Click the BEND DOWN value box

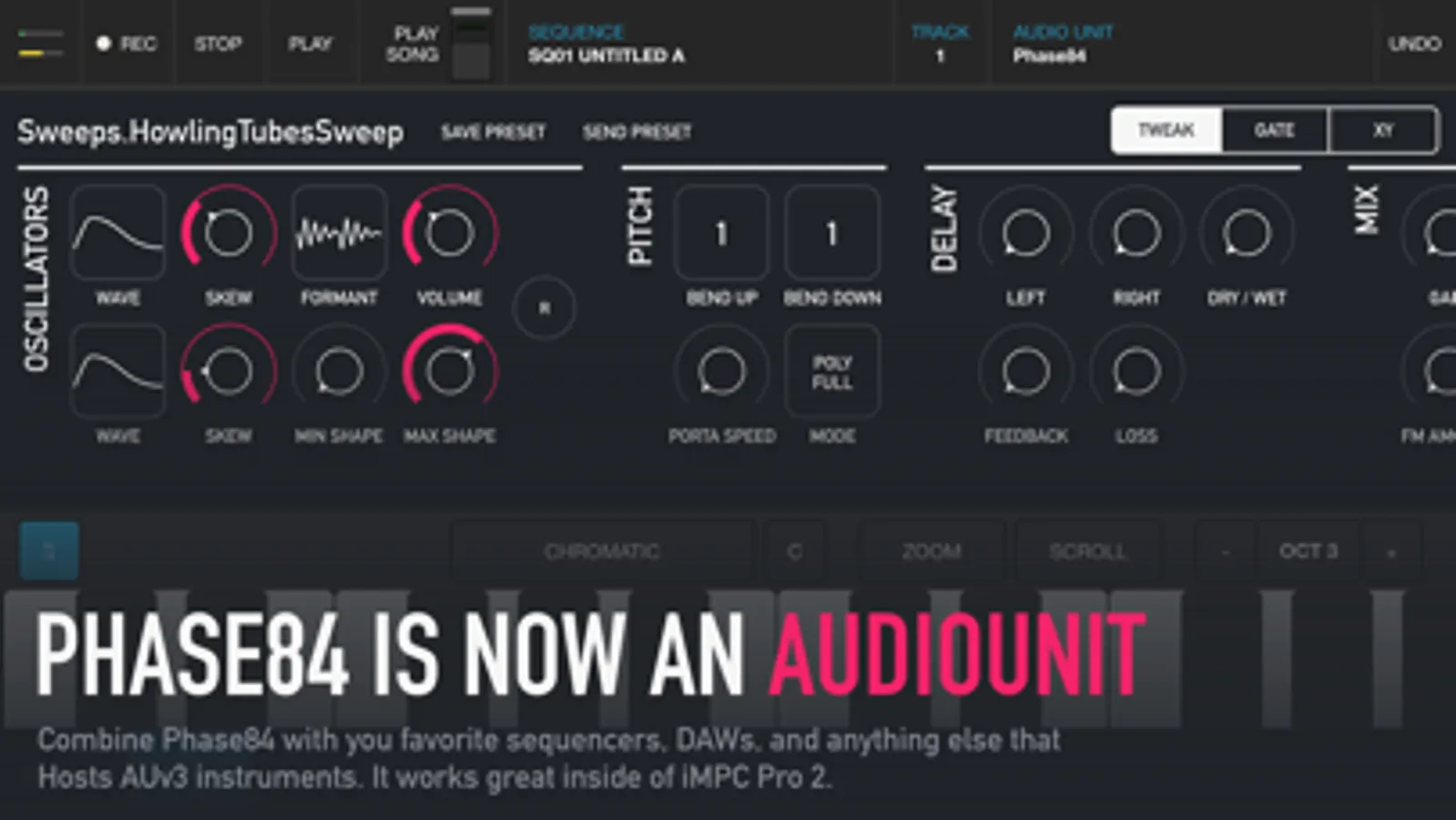[832, 232]
